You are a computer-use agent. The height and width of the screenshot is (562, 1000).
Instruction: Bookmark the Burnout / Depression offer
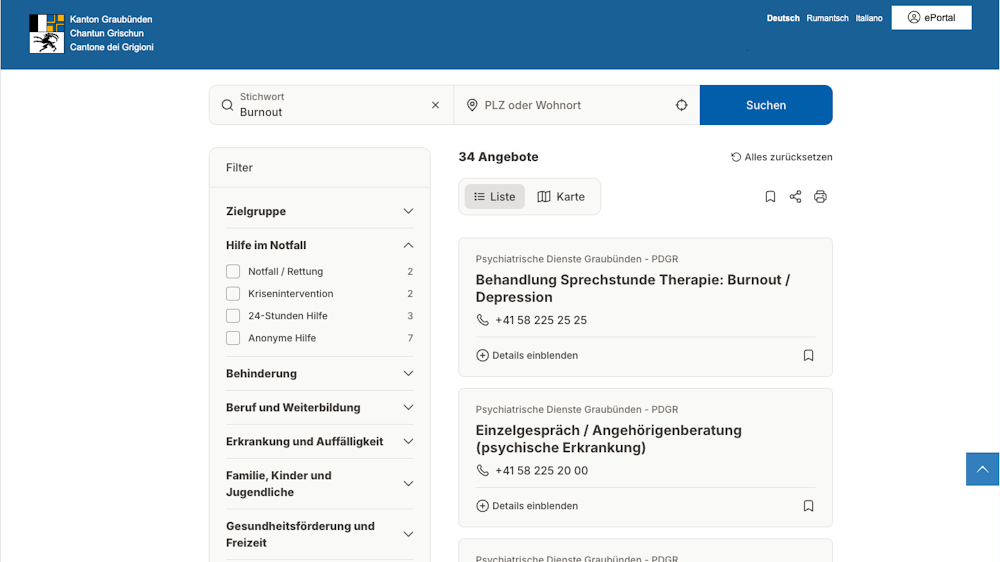point(808,355)
